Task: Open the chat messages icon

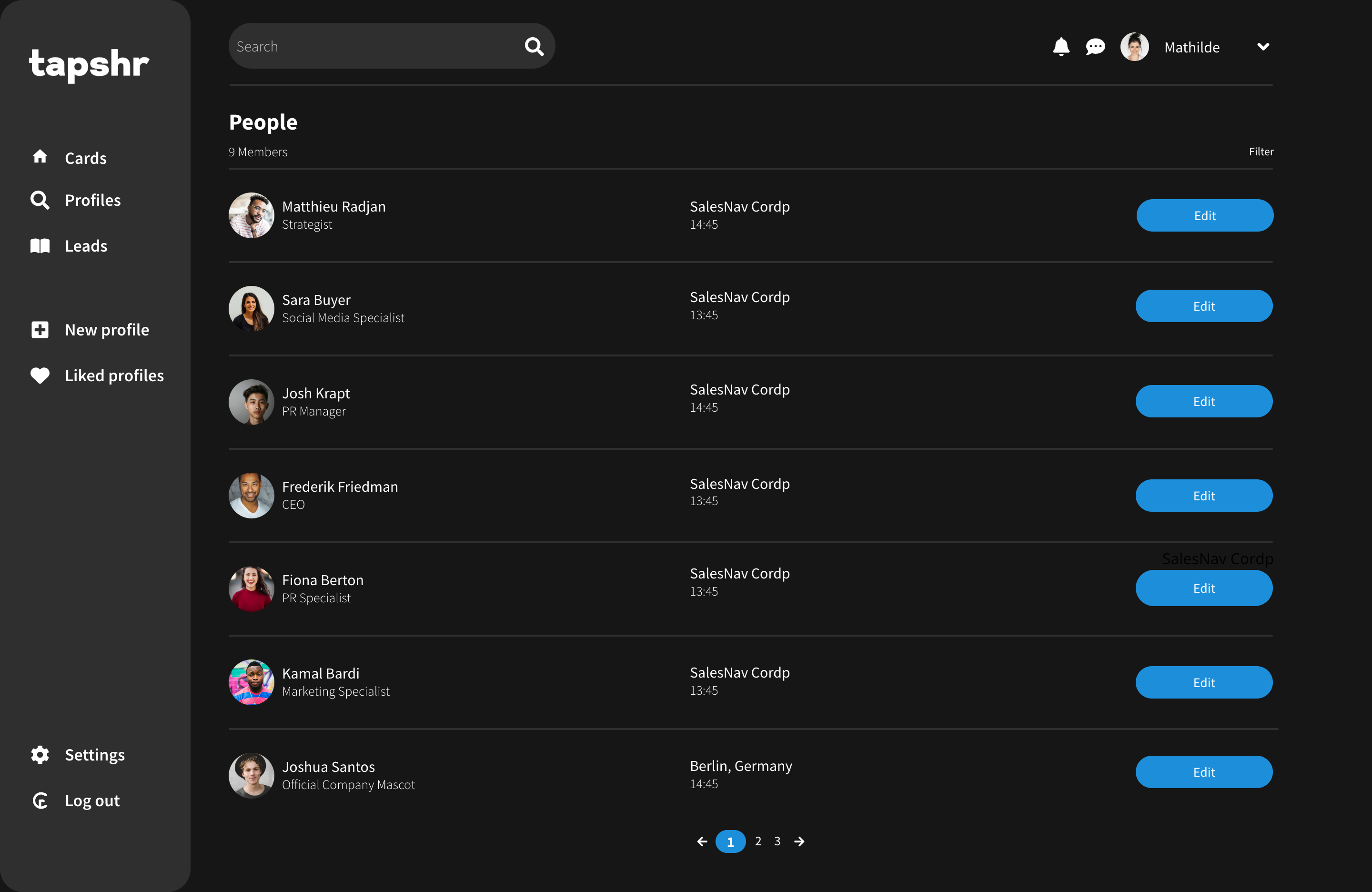Action: [1095, 47]
